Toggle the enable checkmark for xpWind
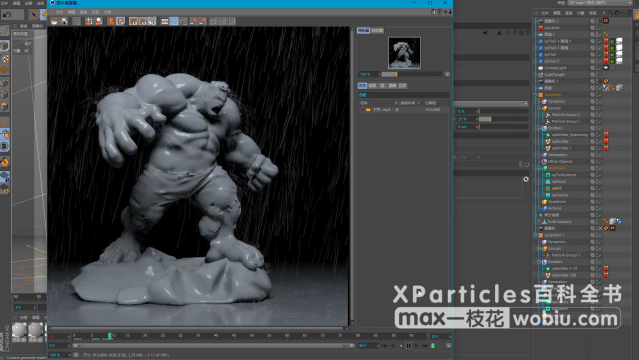The height and width of the screenshot is (360, 639). coord(600,181)
